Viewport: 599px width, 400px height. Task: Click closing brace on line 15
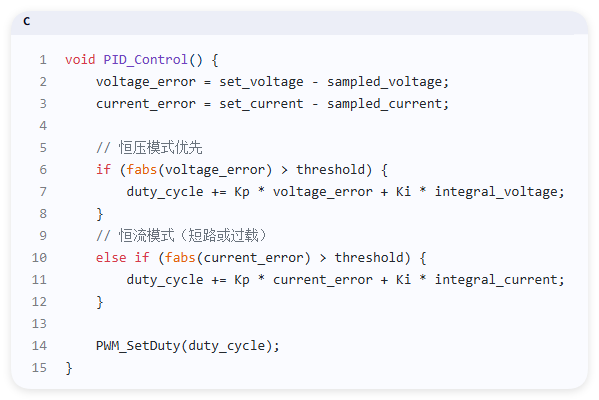[69, 368]
